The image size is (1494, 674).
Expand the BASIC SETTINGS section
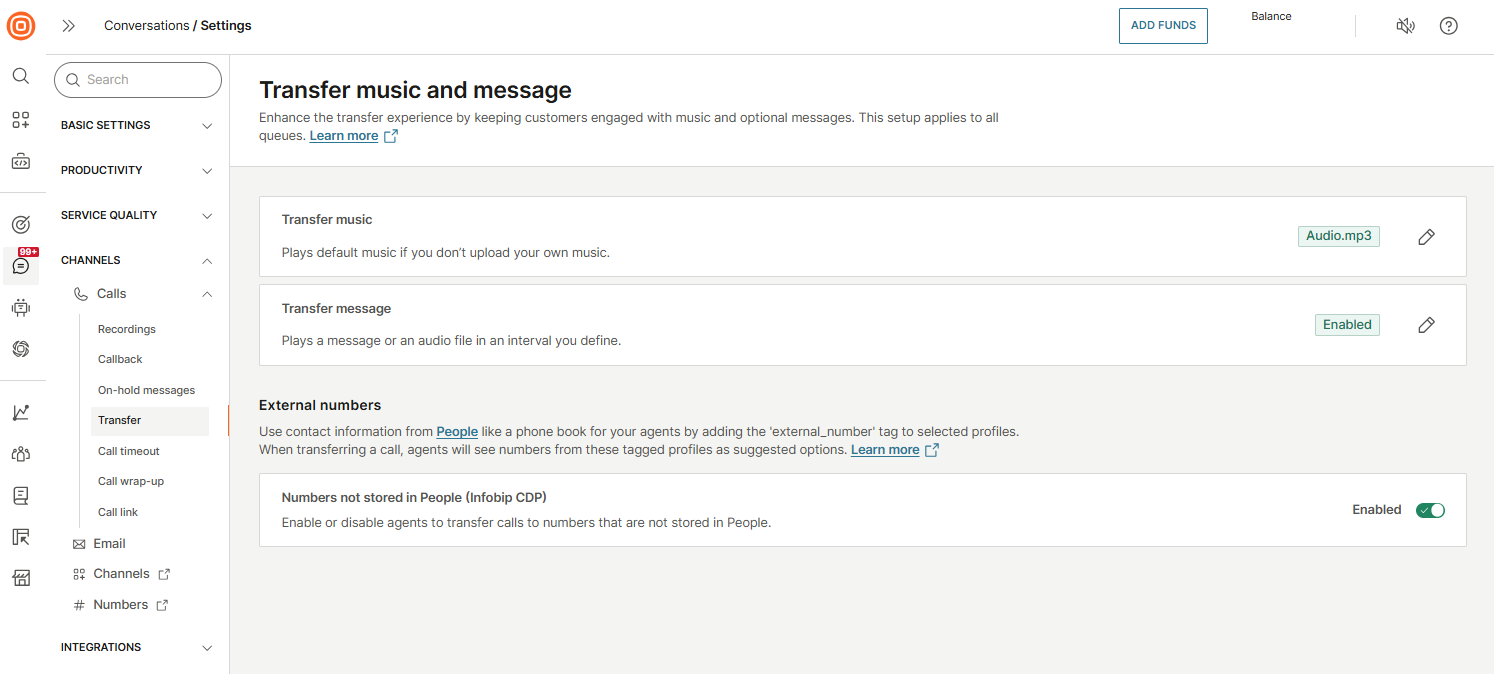click(137, 126)
